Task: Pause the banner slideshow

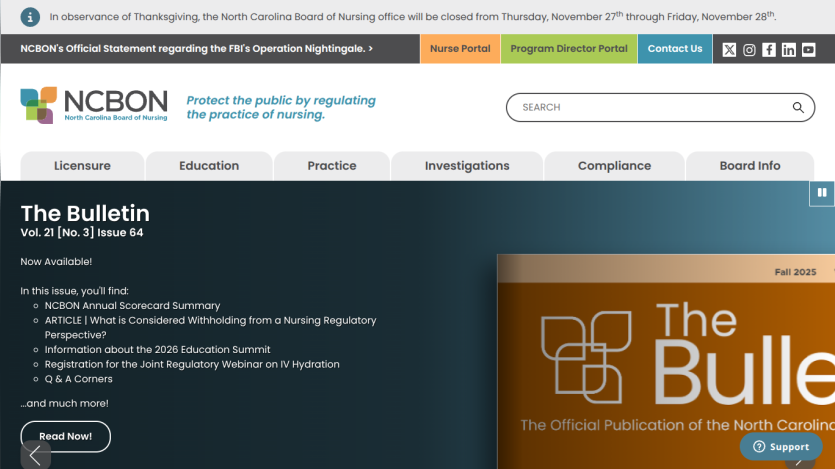Action: (822, 193)
